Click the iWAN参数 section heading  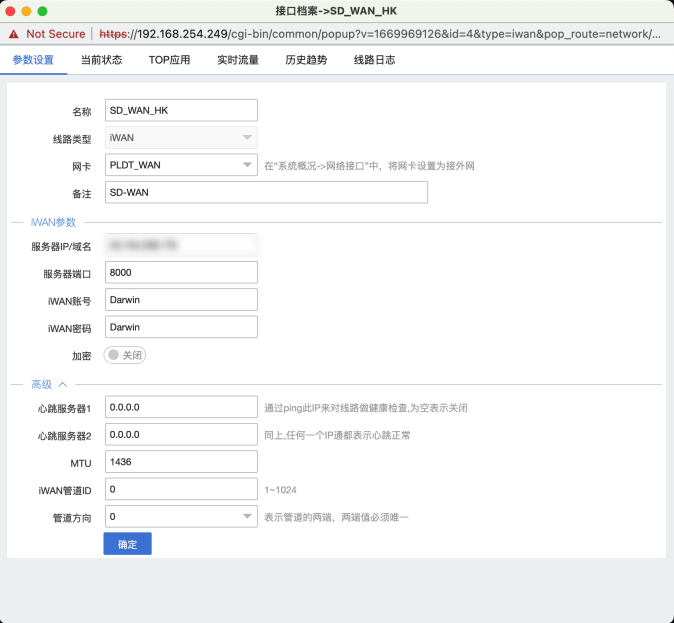click(x=53, y=222)
